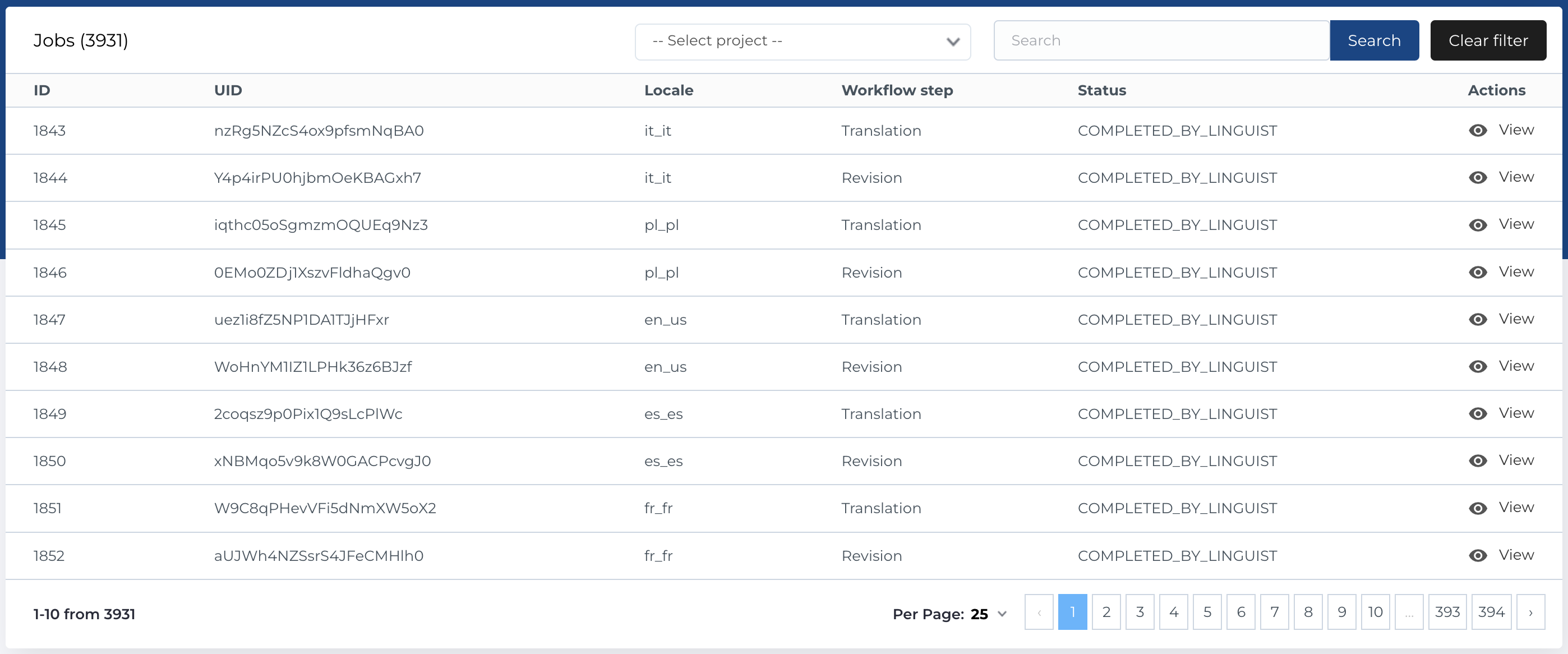
Task: Click pagination ellipsis button
Action: coord(1409,612)
